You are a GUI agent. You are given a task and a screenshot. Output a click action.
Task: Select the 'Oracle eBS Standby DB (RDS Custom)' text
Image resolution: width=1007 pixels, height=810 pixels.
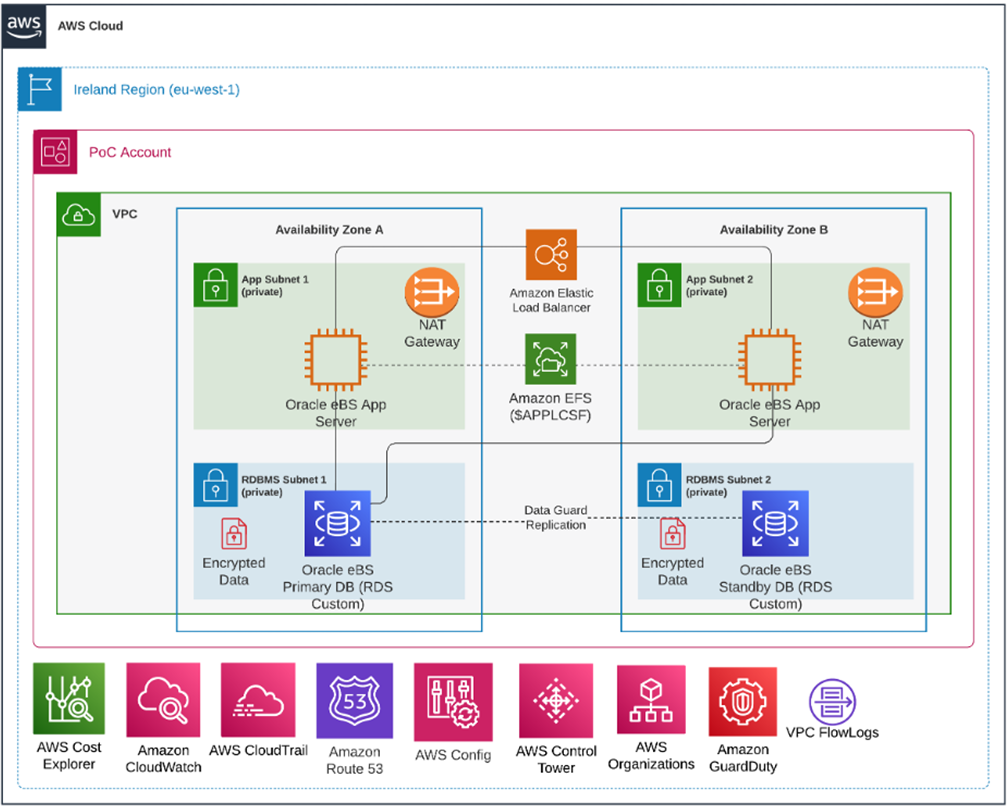click(x=775, y=587)
